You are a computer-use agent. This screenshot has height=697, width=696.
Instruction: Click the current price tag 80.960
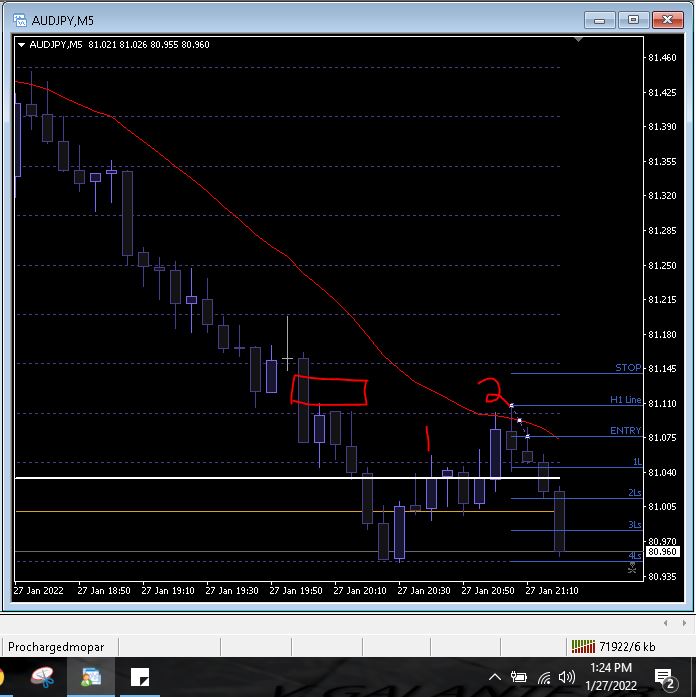coord(662,552)
